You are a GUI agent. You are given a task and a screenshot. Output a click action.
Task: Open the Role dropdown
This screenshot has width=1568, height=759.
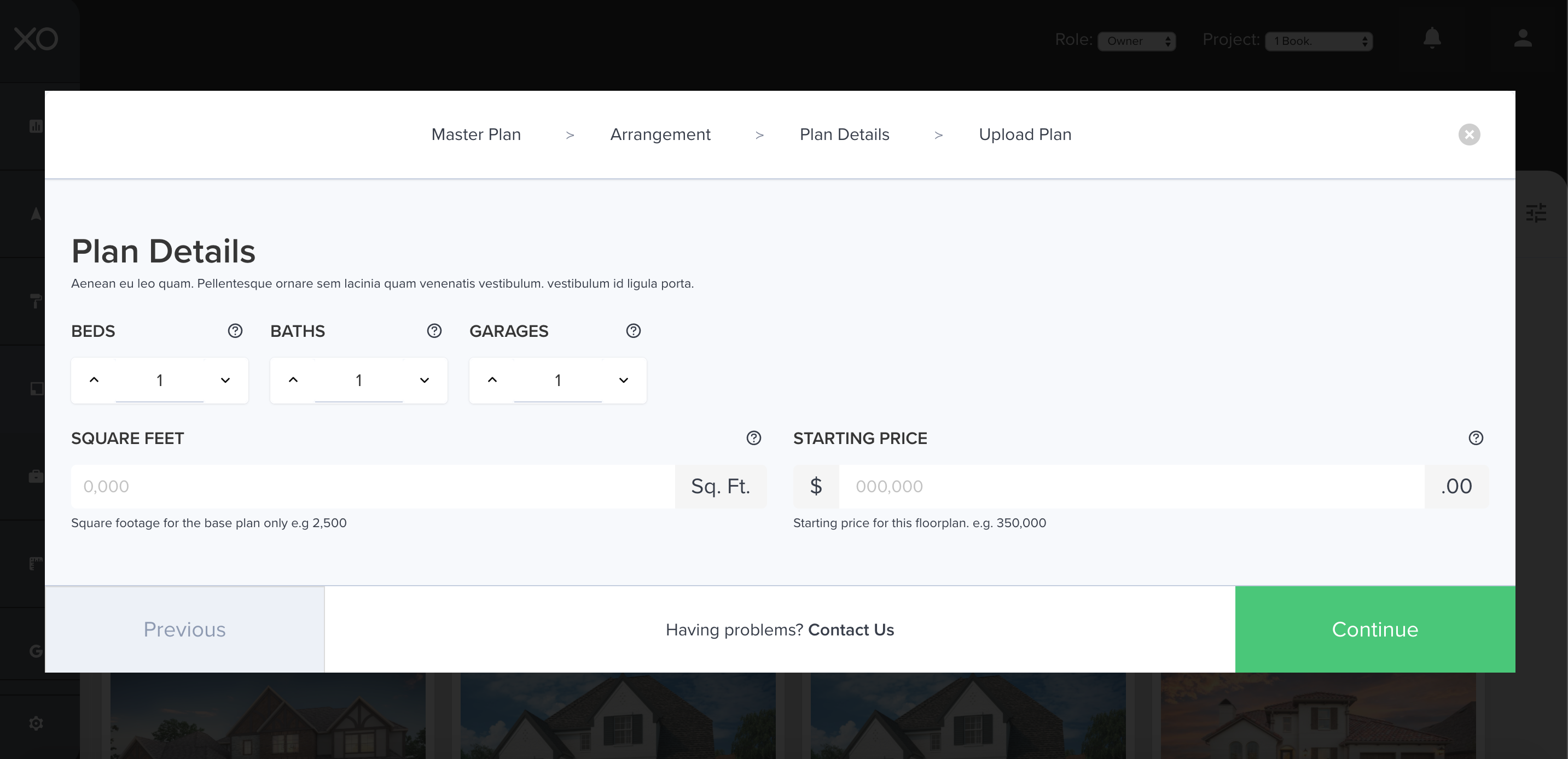1136,41
